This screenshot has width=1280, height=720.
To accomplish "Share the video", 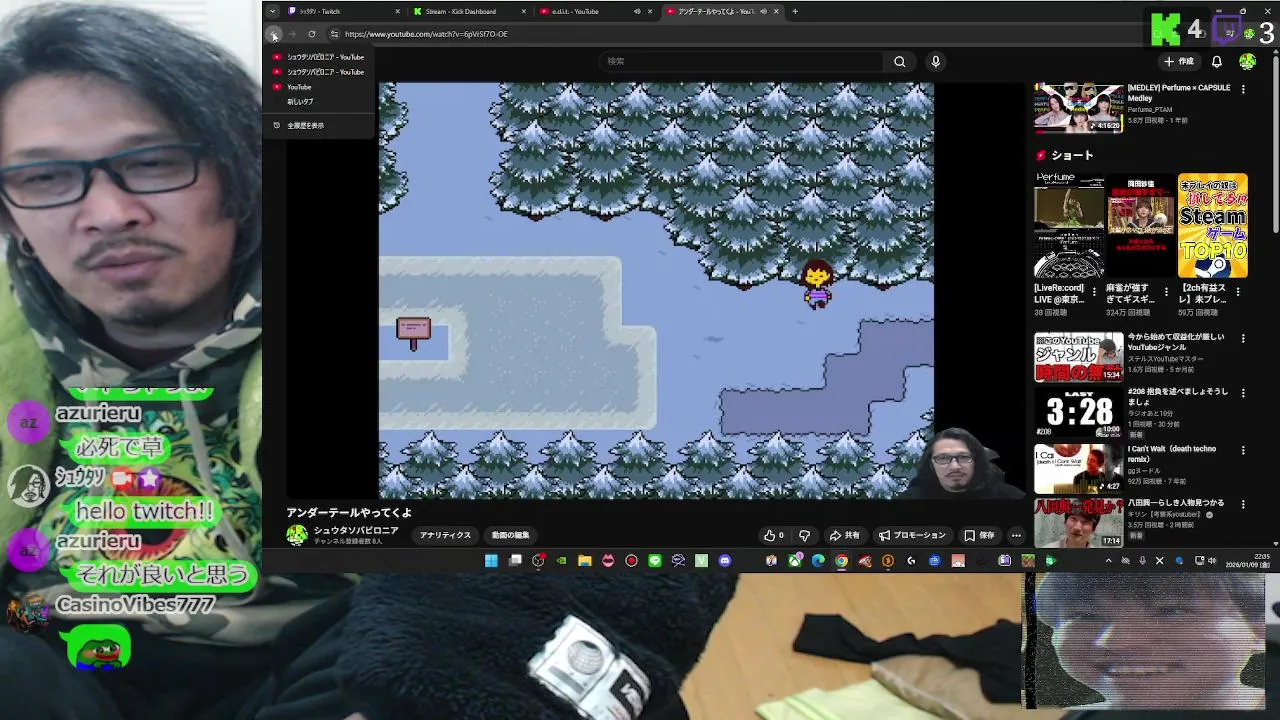I will (844, 535).
